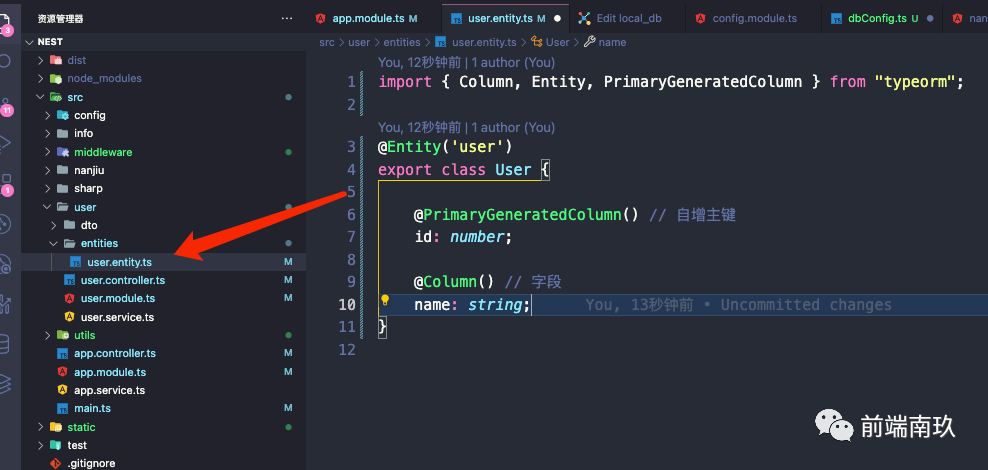Click the lightbulb quick-fix icon on line 10

384,301
